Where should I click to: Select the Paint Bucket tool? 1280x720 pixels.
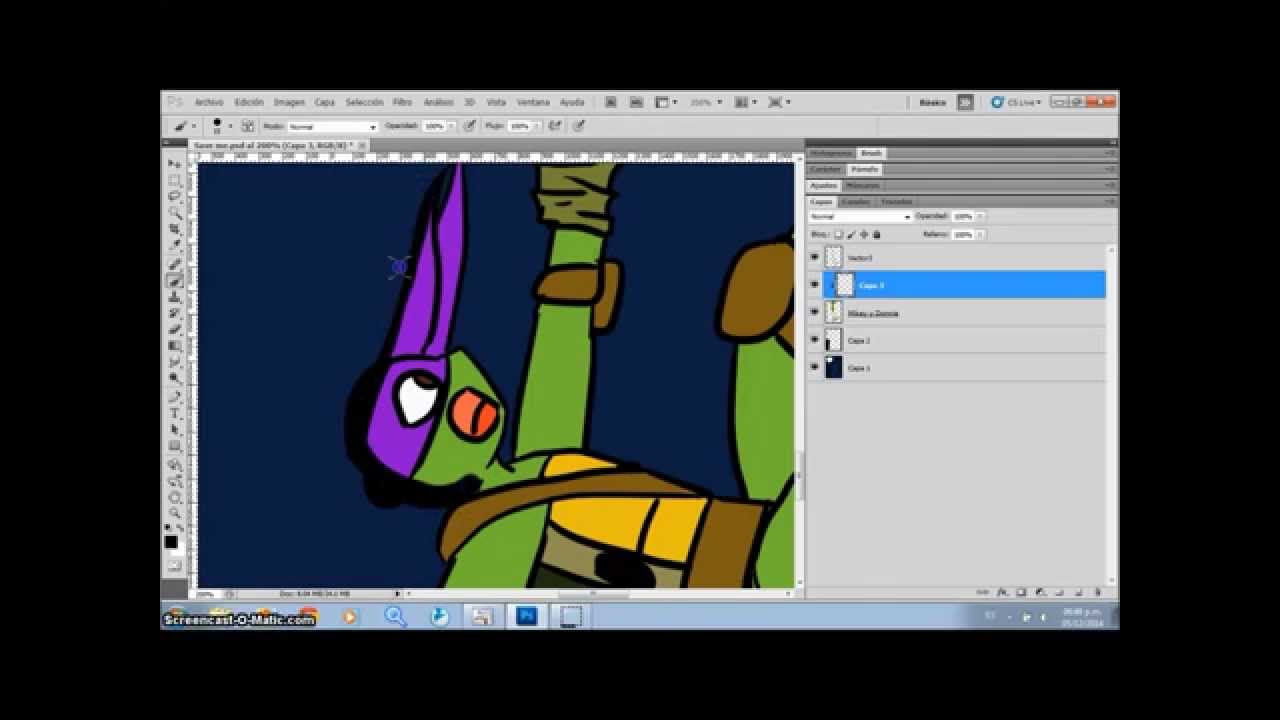coord(175,346)
